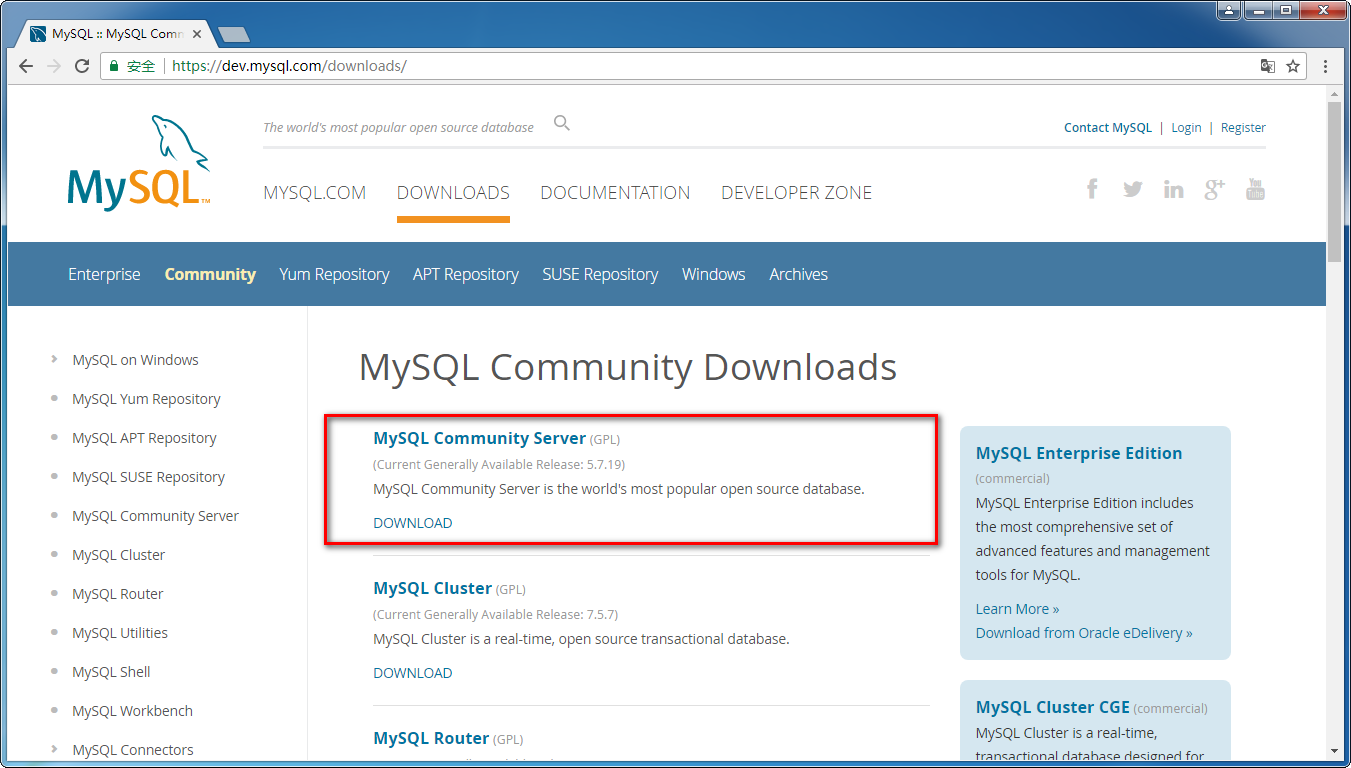Click browser Back arrow
Screen dimensions: 1351x768
pos(26,66)
